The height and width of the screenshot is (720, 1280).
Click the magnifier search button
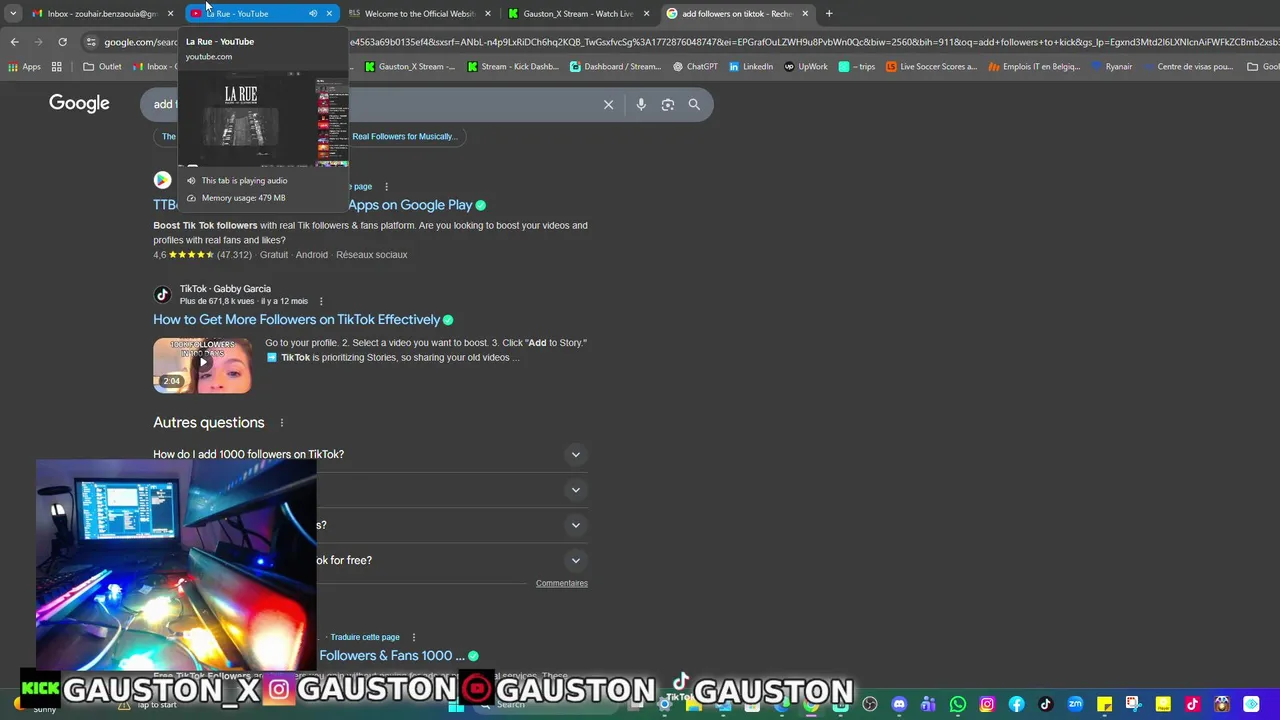pyautogui.click(x=694, y=104)
